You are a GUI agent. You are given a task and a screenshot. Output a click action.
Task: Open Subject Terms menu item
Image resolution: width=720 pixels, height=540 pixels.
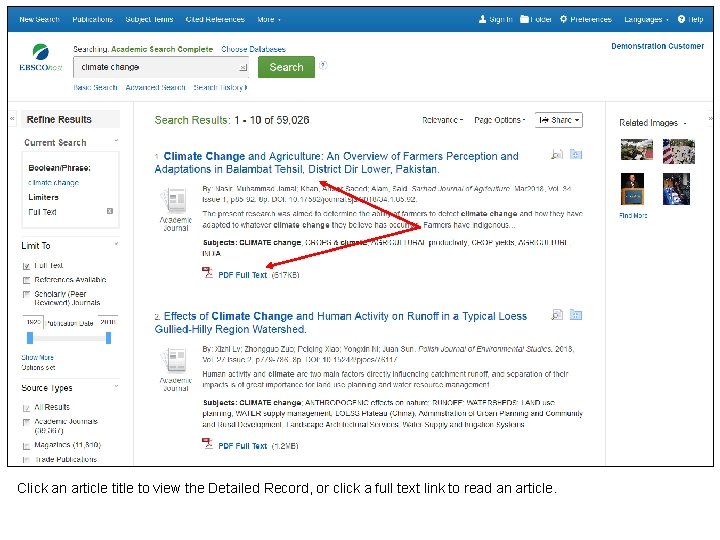149,19
